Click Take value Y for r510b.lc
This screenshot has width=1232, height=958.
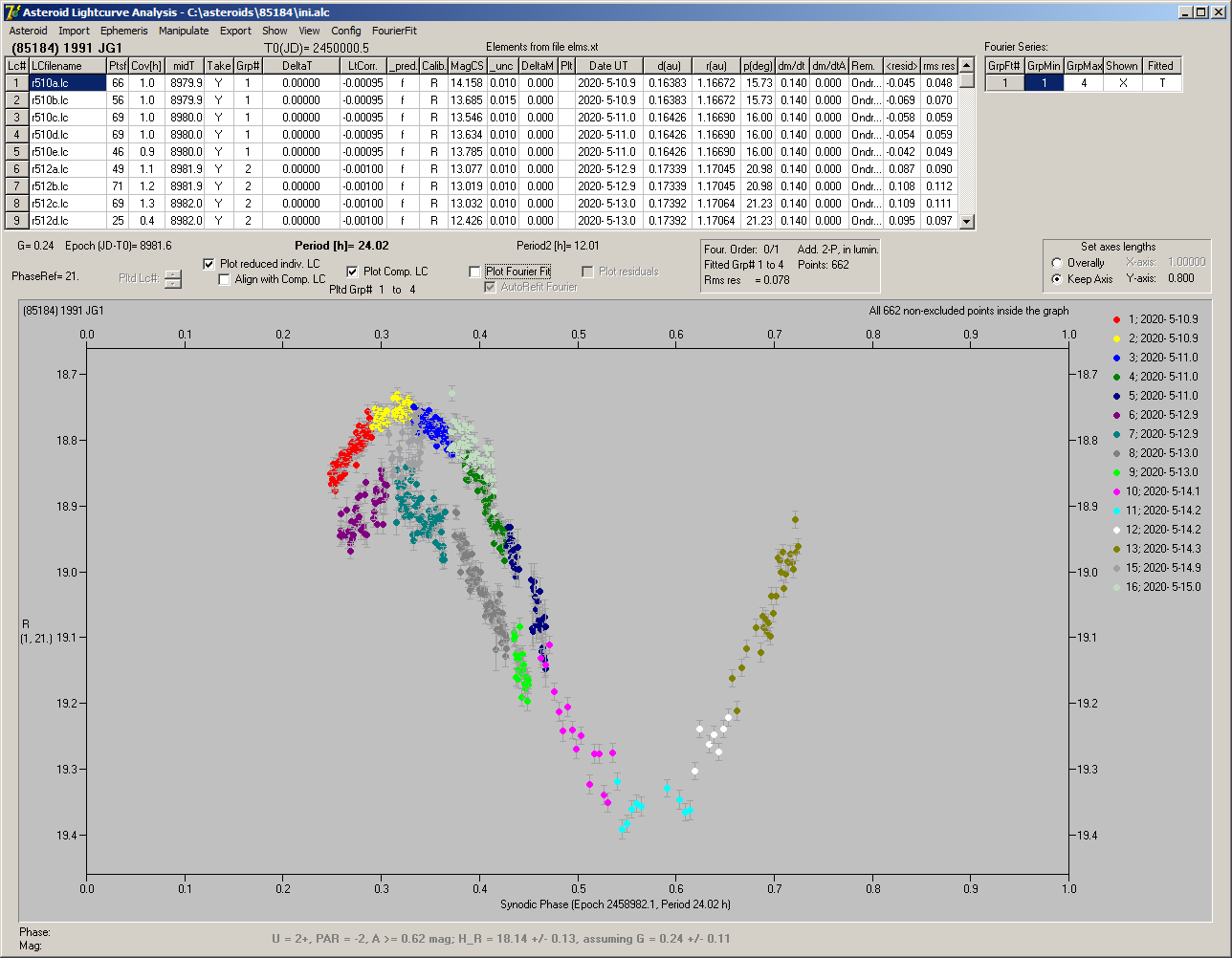point(219,100)
